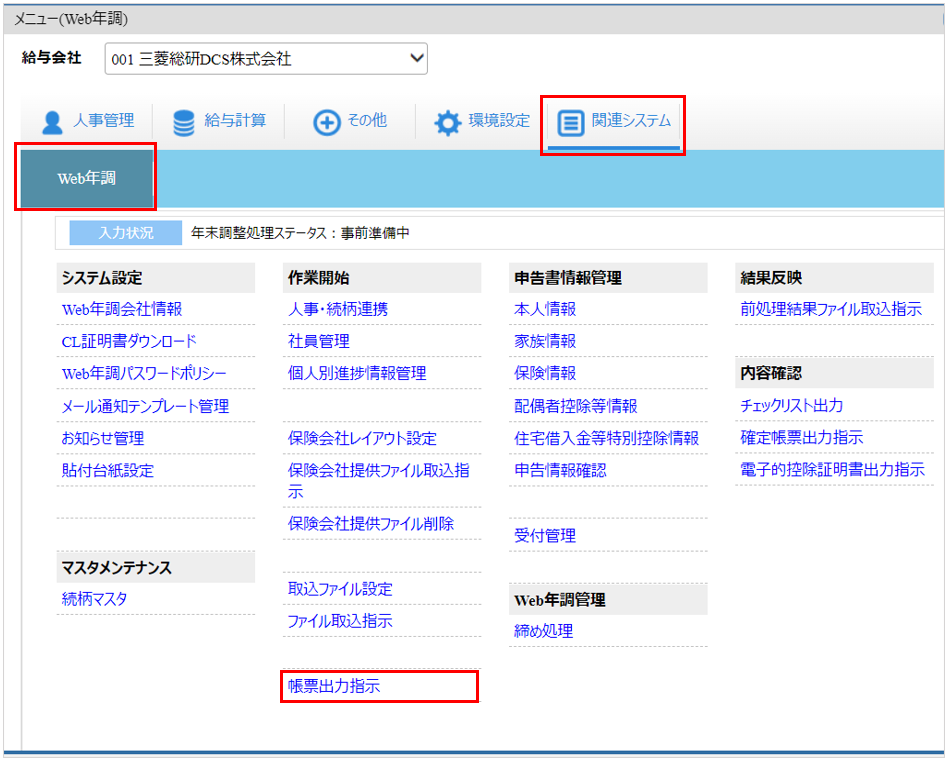Viewport: 948px width, 761px height.
Task: Click the 作業開始 section header
Action: click(382, 278)
